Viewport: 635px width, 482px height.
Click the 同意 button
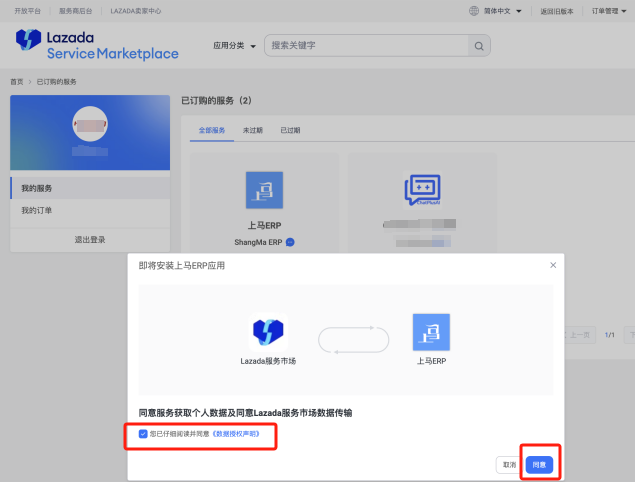click(x=539, y=465)
